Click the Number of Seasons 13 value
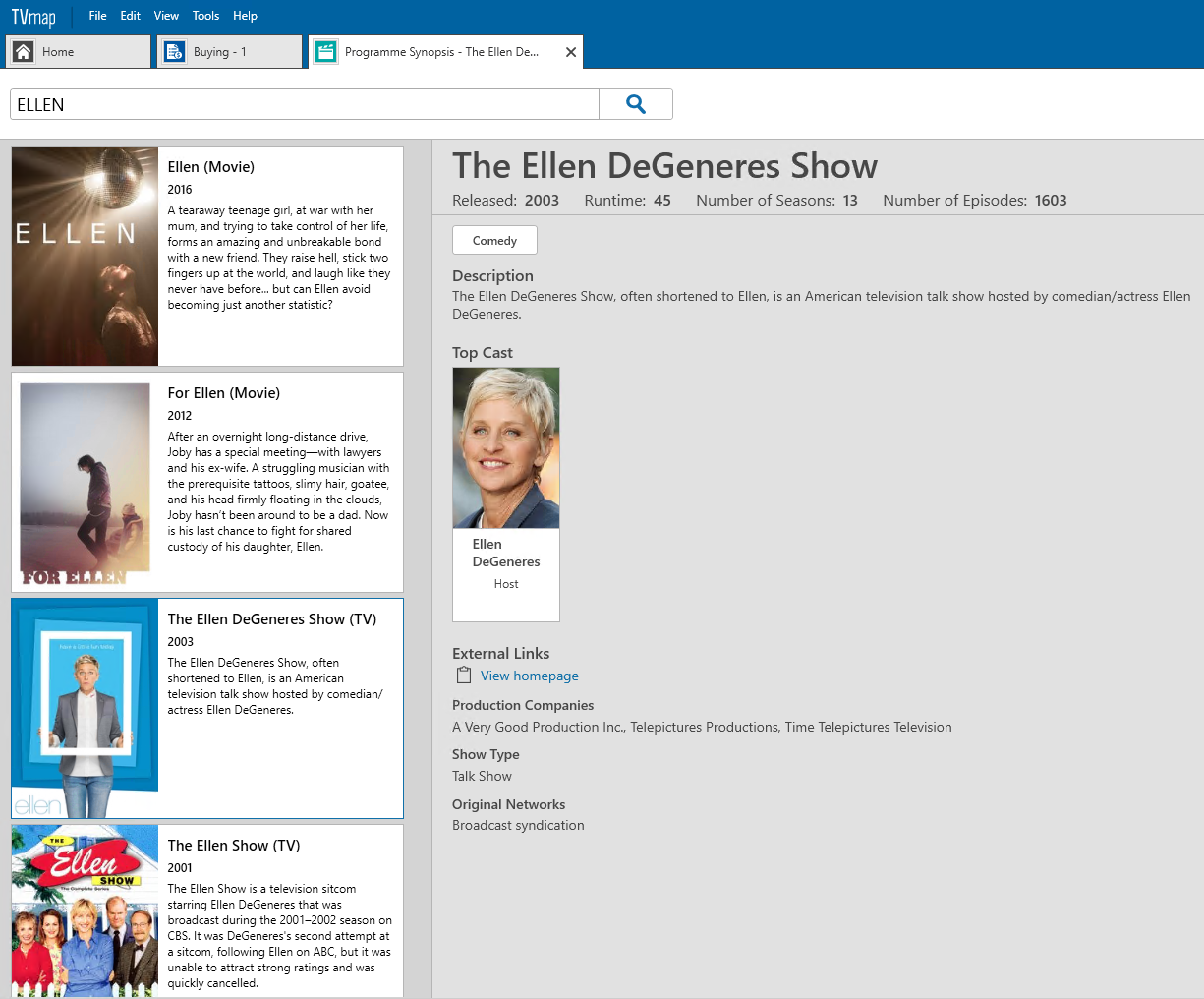 [850, 201]
